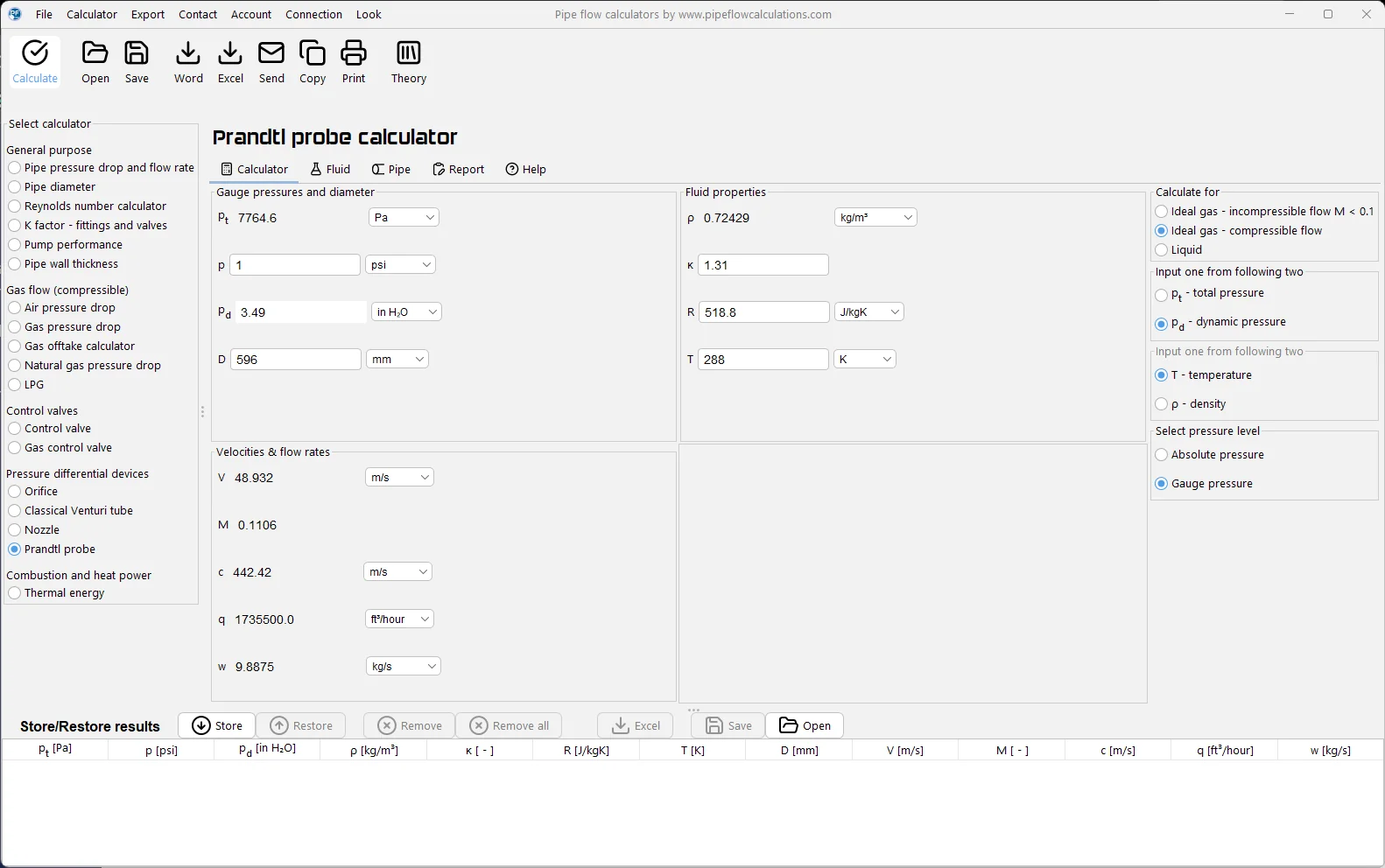1385x868 pixels.
Task: Open the Pd unit dropdown (in H2O)
Action: 406,311
